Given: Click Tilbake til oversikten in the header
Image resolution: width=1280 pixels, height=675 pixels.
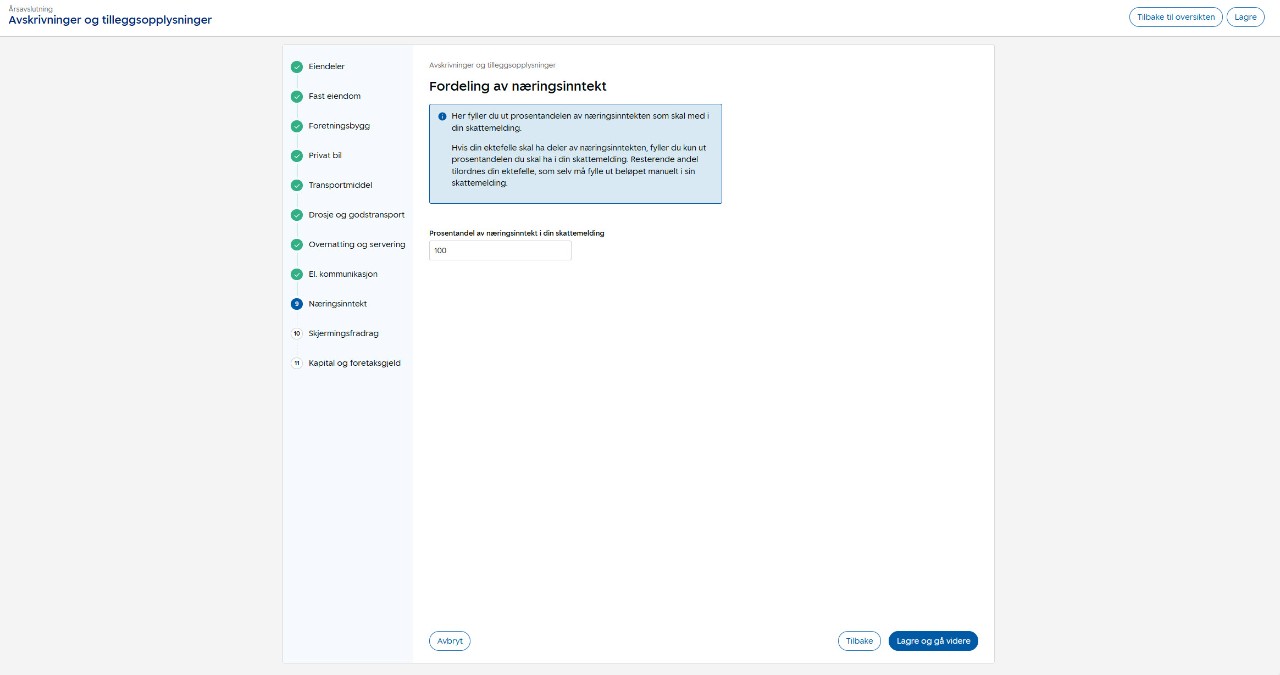Looking at the screenshot, I should (1175, 17).
